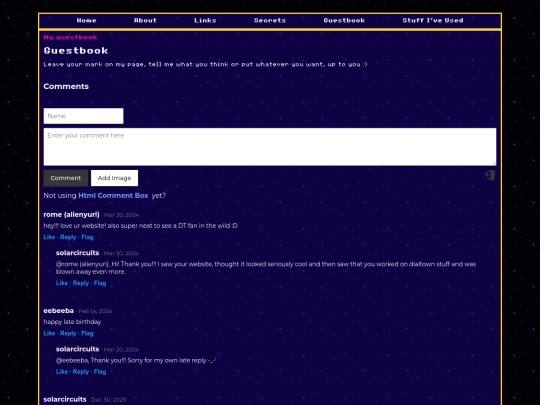Reply to rome (alienyuri)'s comment
Image resolution: width=540 pixels, height=405 pixels.
pyautogui.click(x=68, y=237)
